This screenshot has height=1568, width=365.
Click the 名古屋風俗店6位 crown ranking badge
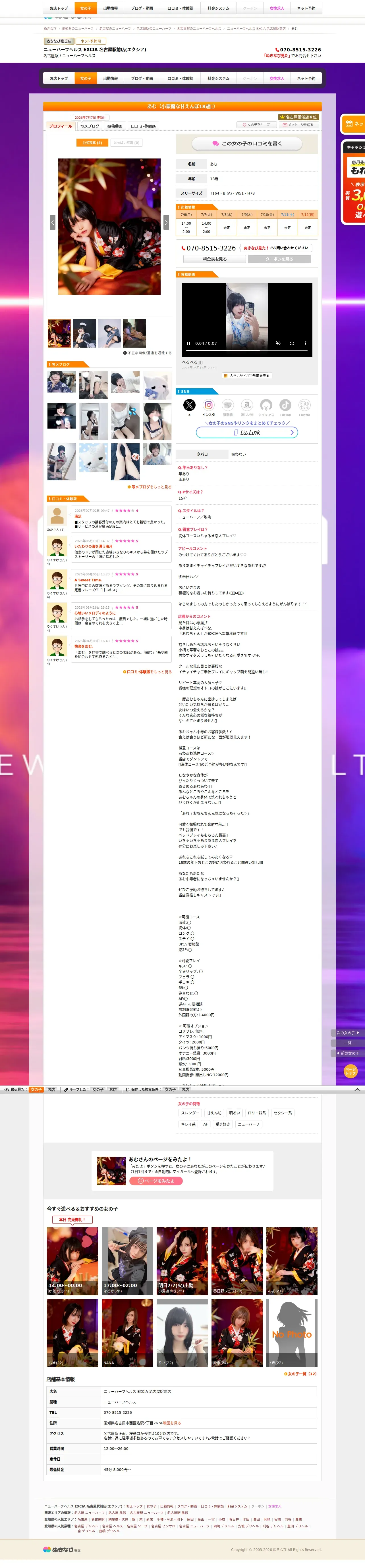(x=298, y=117)
